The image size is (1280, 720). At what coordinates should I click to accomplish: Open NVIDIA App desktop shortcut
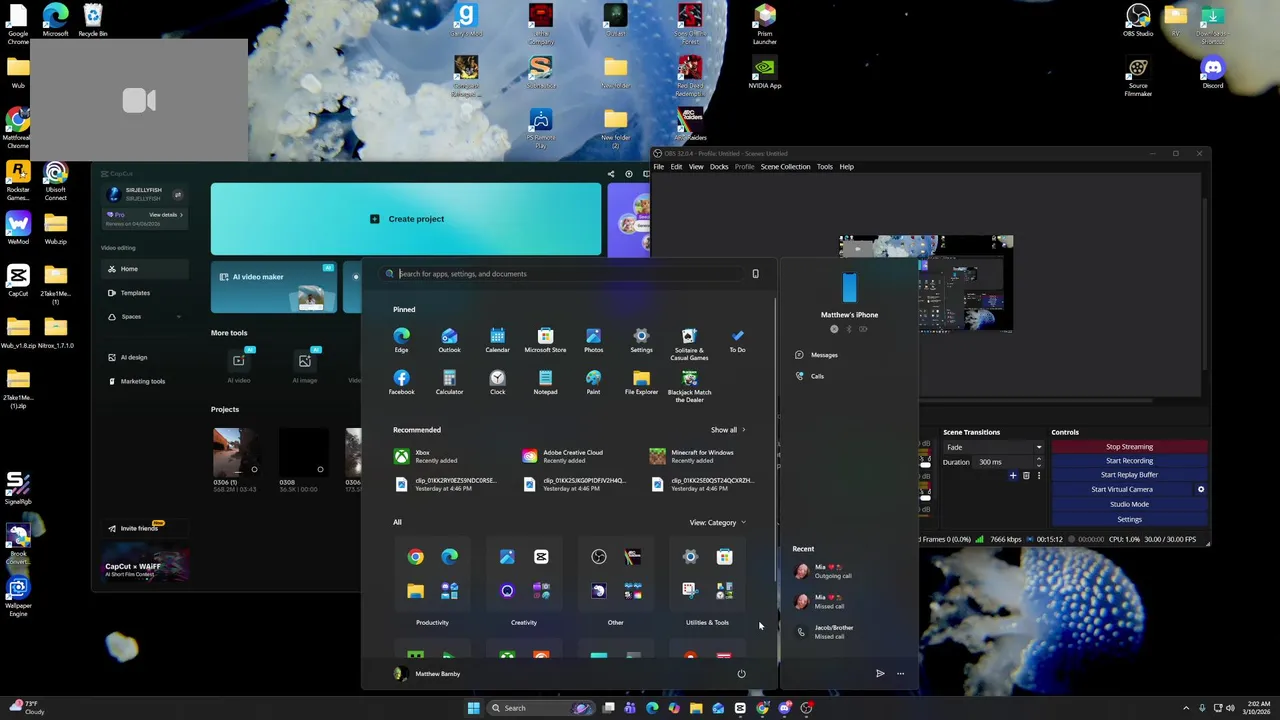765,72
